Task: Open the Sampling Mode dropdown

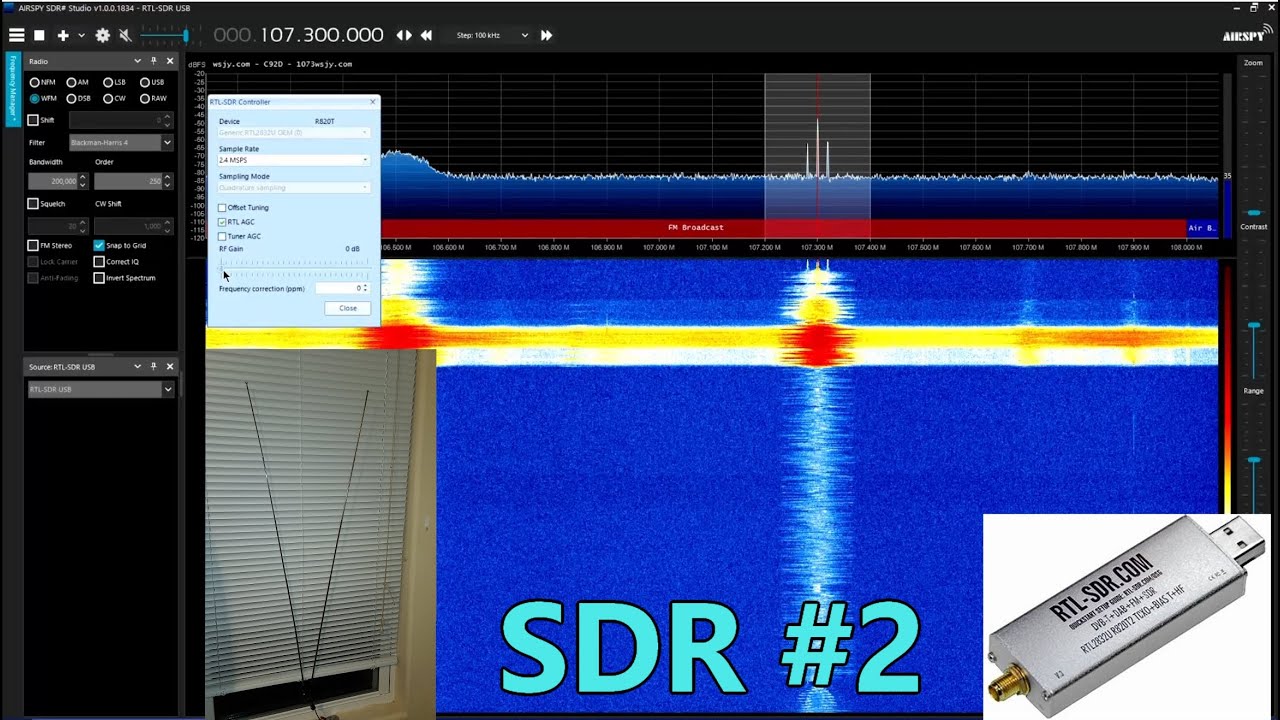Action: click(x=294, y=187)
